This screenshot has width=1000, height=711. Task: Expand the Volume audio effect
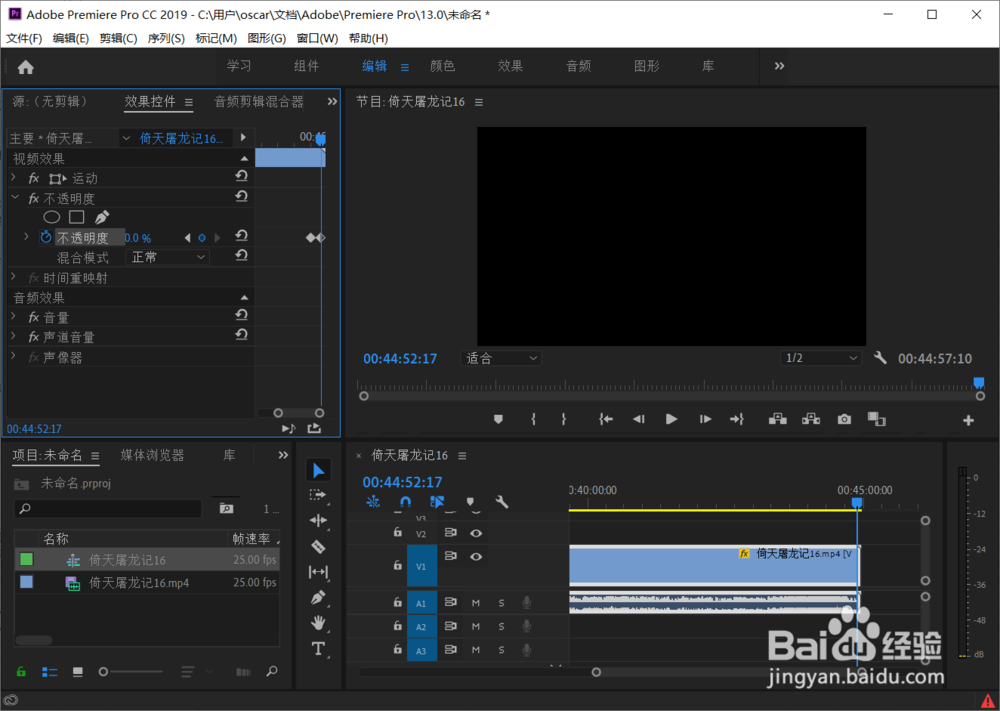tap(14, 316)
